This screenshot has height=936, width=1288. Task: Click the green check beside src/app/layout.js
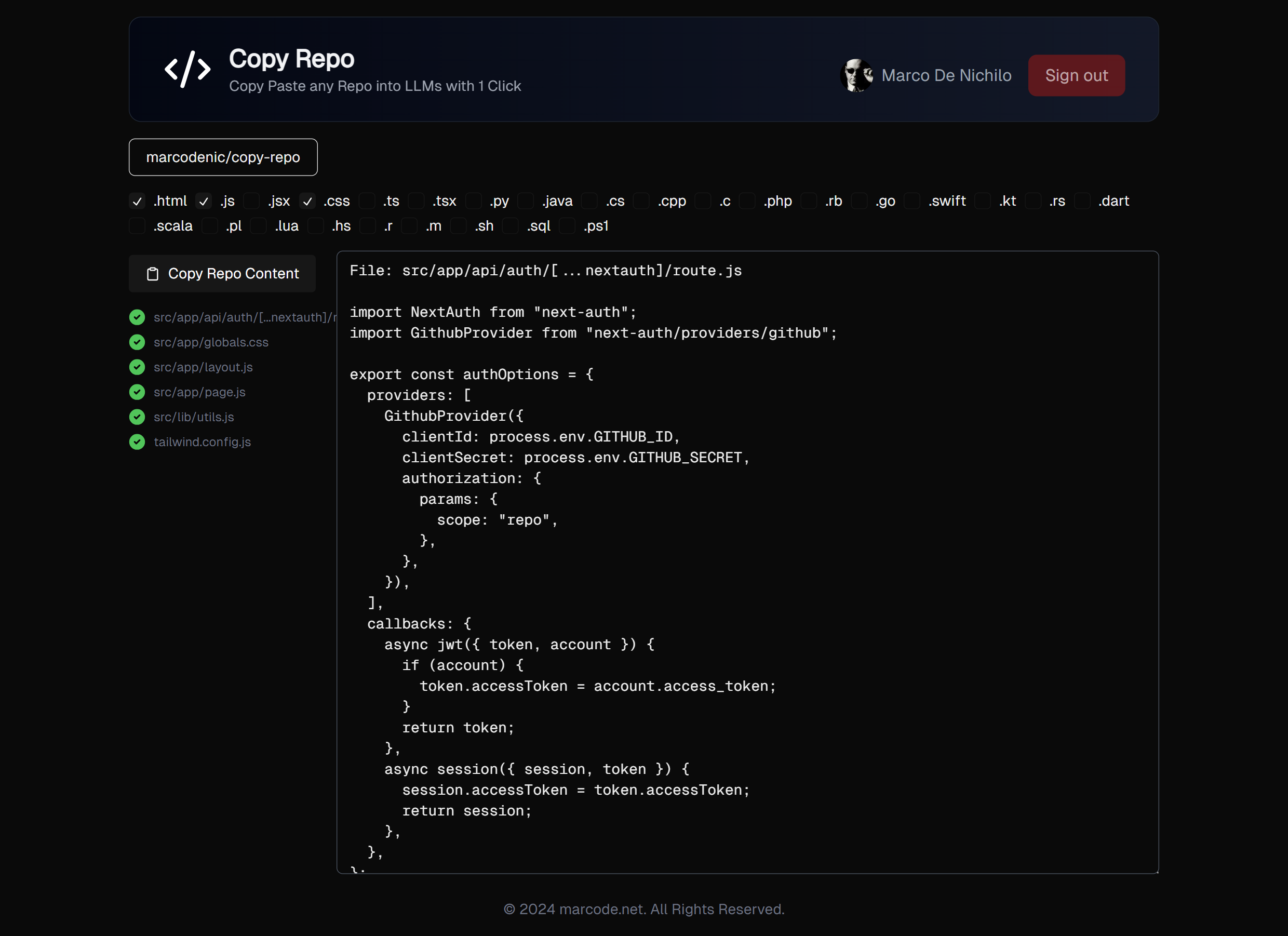[x=137, y=367]
